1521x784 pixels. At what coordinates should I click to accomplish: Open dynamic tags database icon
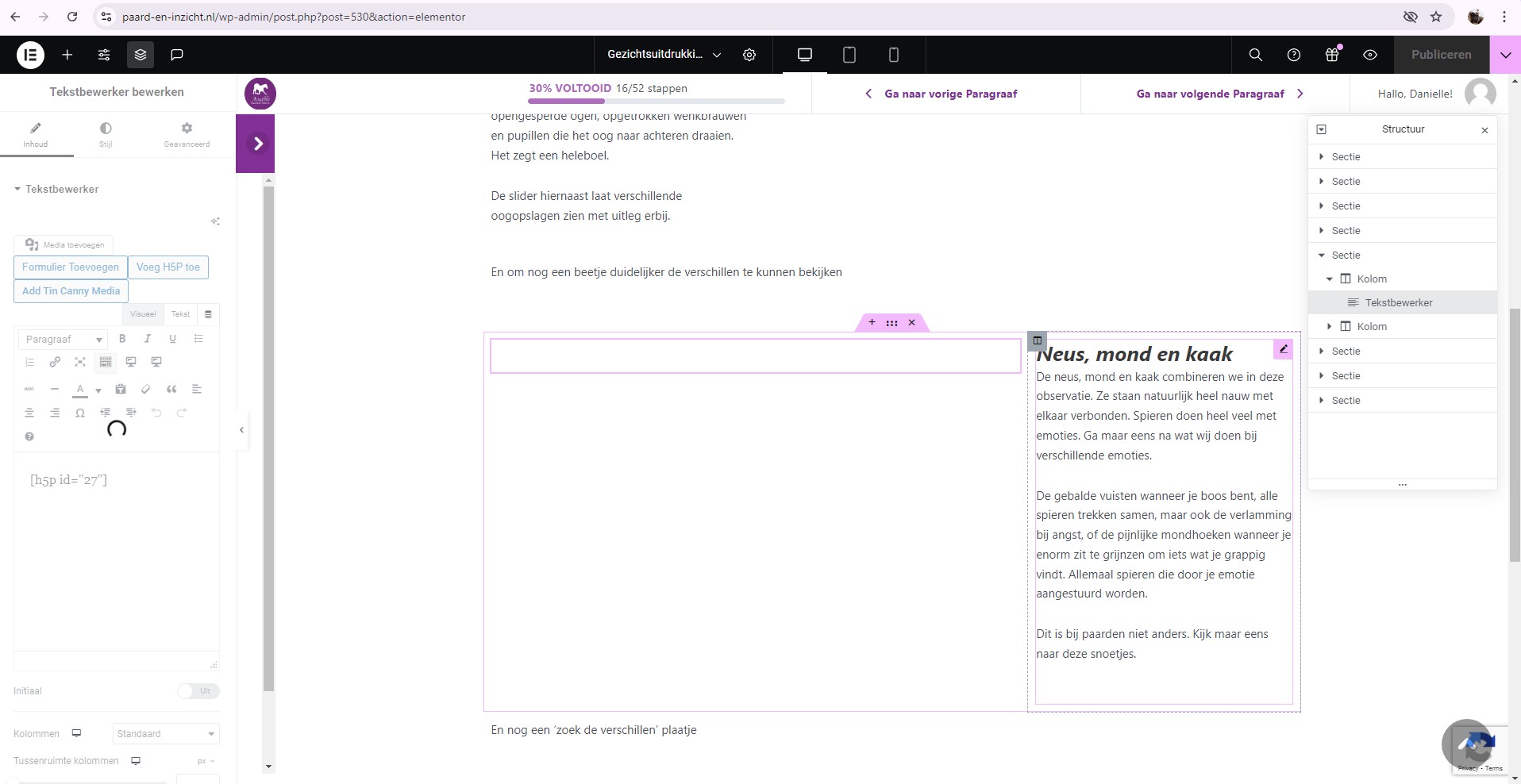(x=209, y=314)
